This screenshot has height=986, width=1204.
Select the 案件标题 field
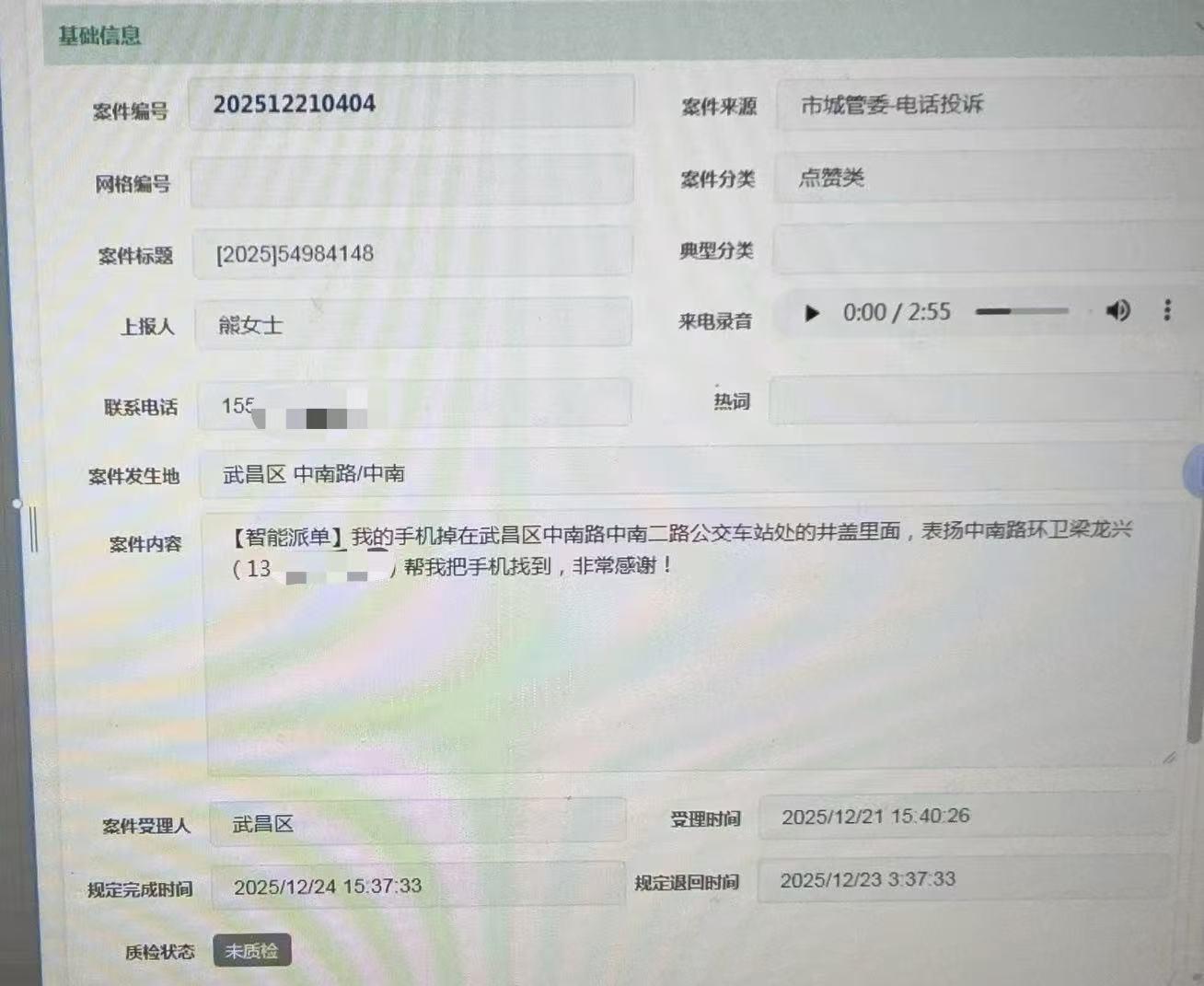coord(411,253)
